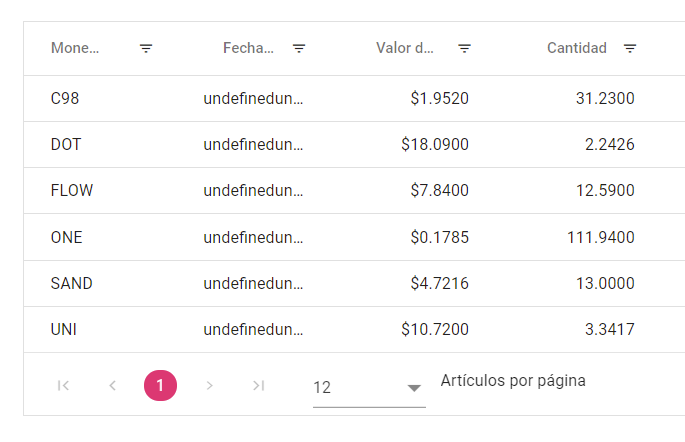Click the C98 row cell
Screen dimensions: 685x442
65,98
